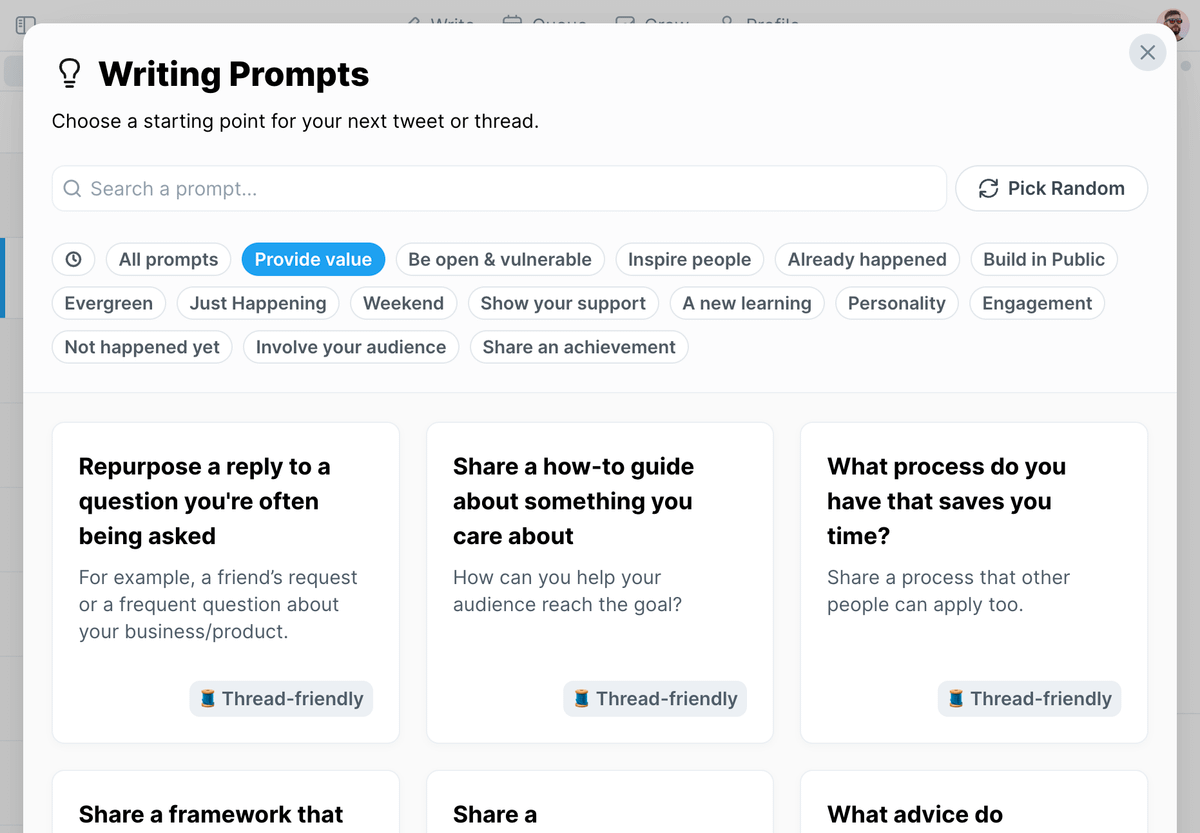This screenshot has width=1200, height=833.
Task: Pick the Engagement filter chip
Action: click(x=1037, y=303)
